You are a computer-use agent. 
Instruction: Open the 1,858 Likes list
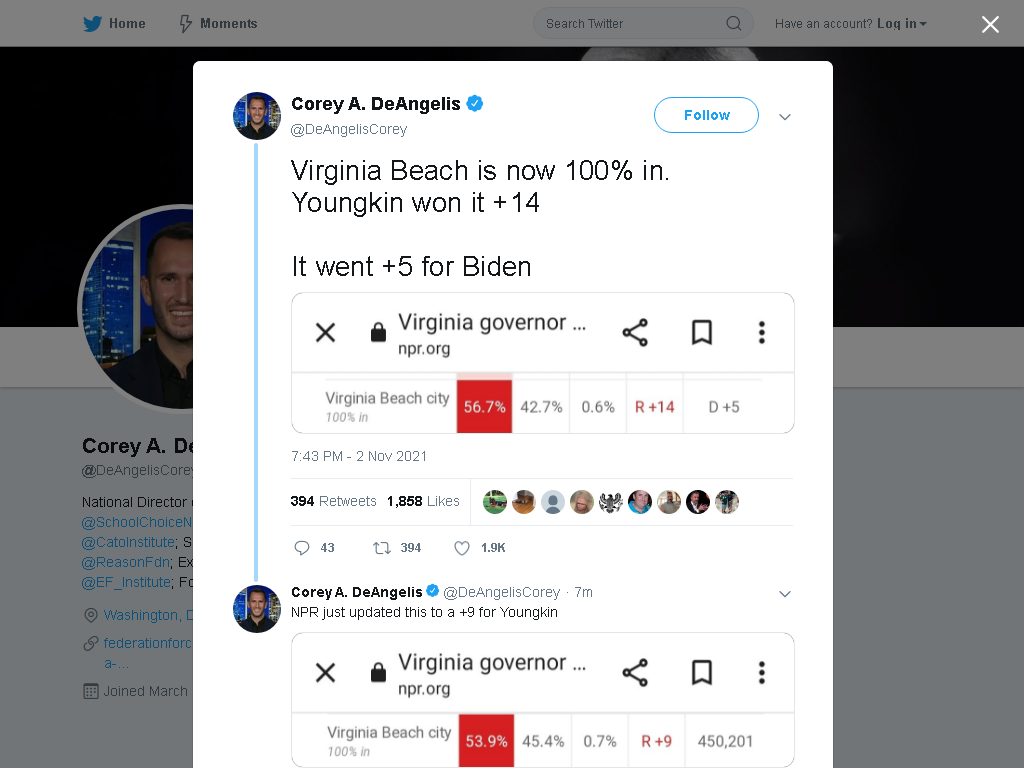pos(423,501)
